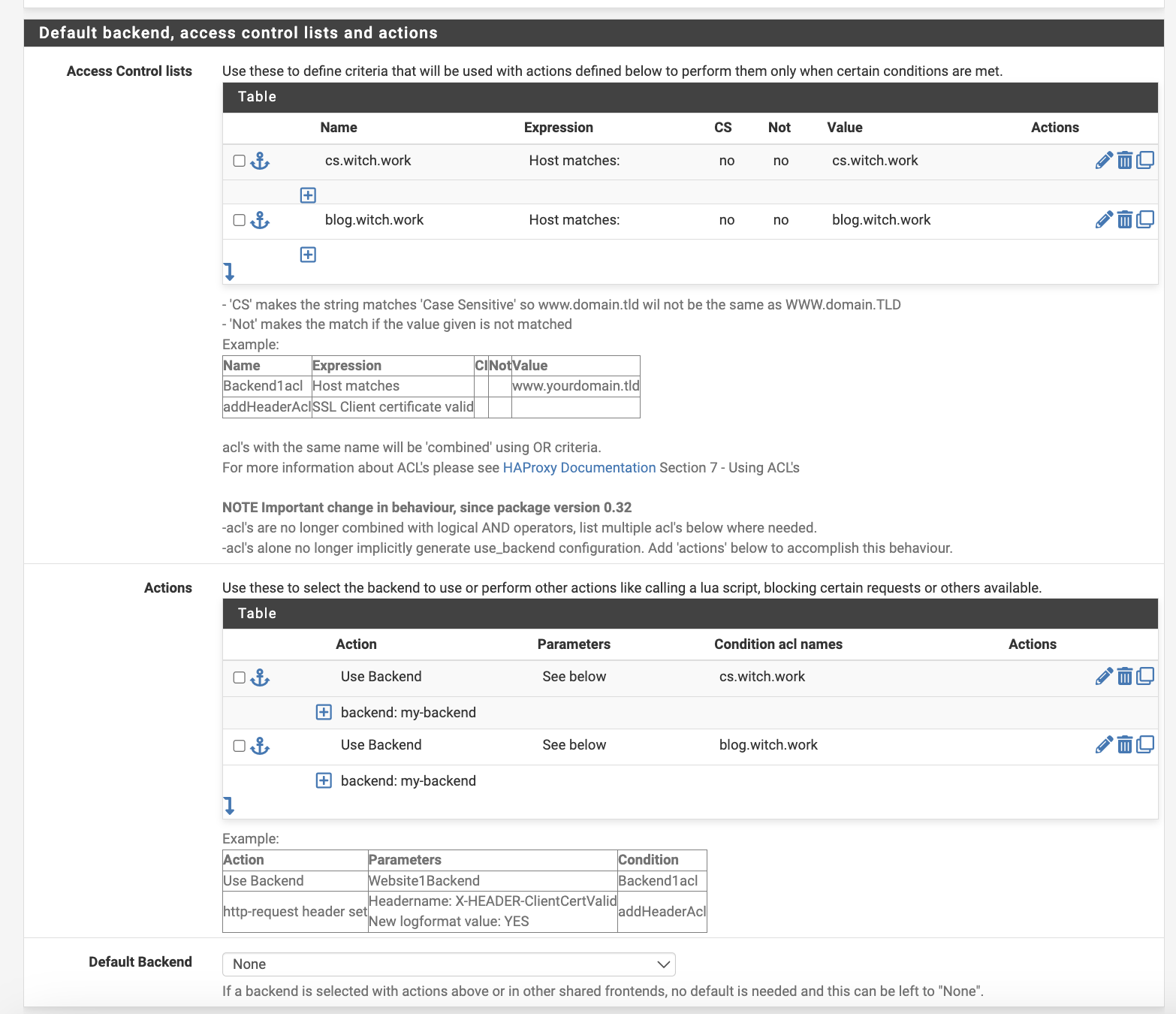
Task: Expand details under blog.witch.work ACL row
Action: (x=308, y=255)
